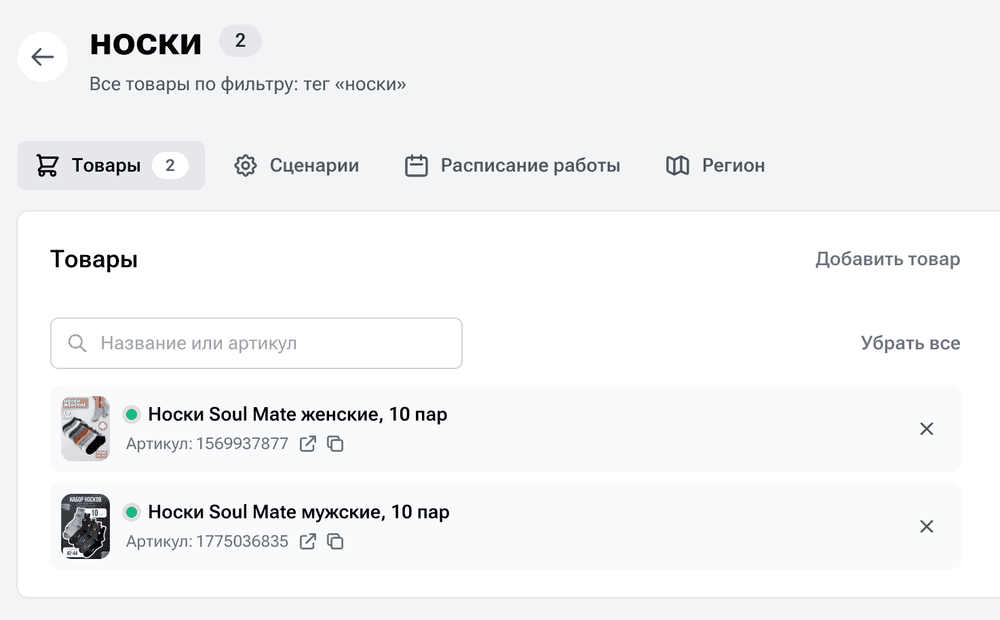Click text Артикул: 1775036835
The image size is (1000, 620).
click(207, 542)
